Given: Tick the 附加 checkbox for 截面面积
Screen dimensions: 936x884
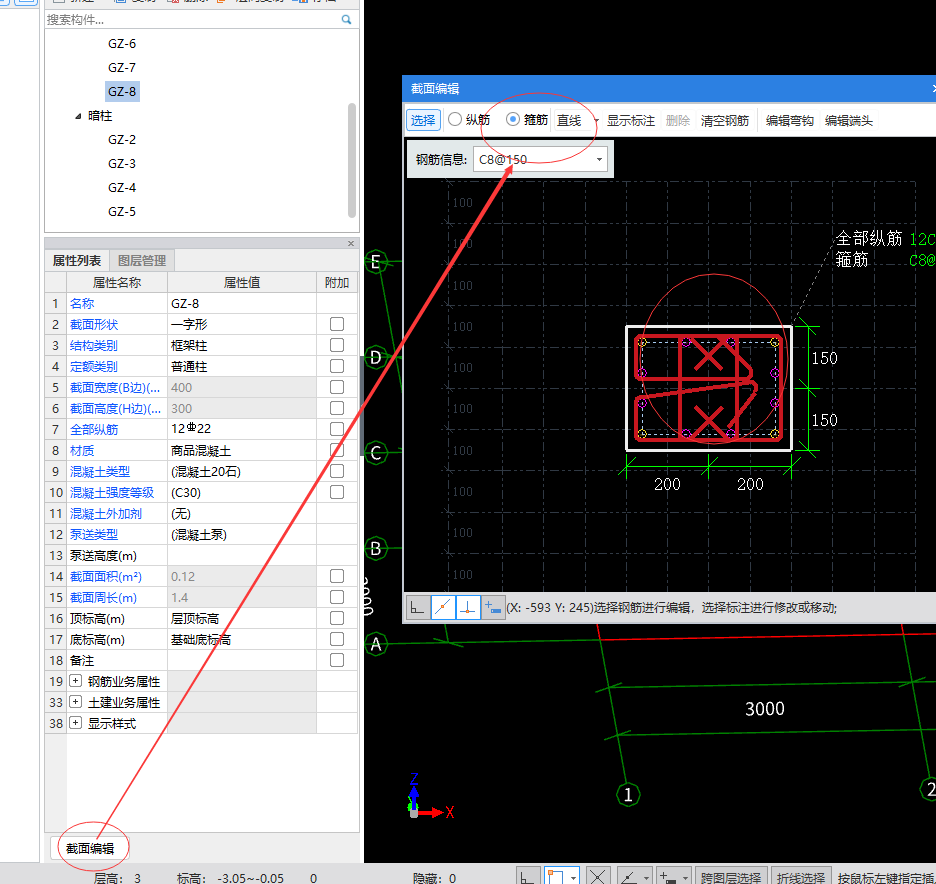Looking at the screenshot, I should coord(337,576).
